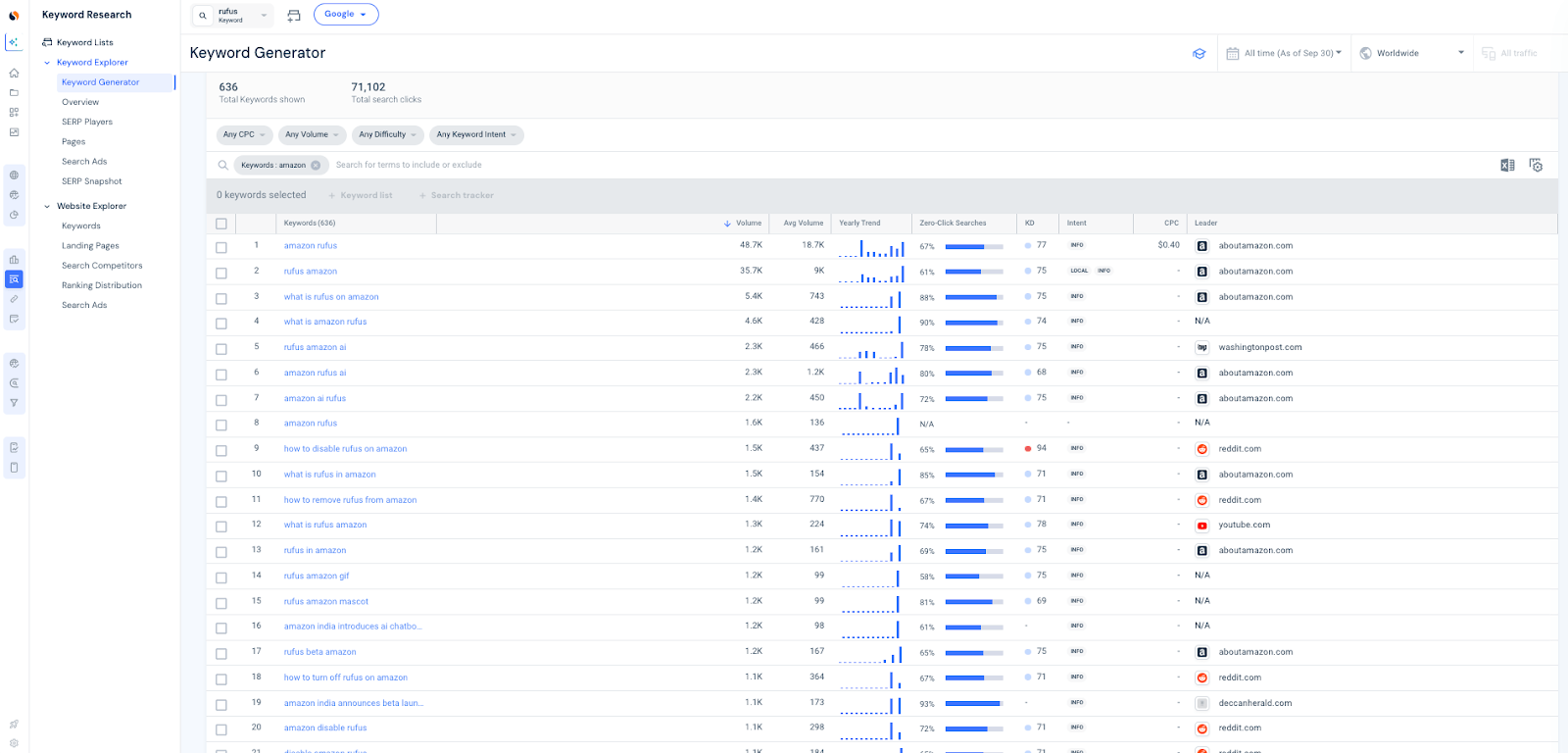
Task: Open the 'rufus amazon mascot' keyword link
Action: pyautogui.click(x=326, y=601)
